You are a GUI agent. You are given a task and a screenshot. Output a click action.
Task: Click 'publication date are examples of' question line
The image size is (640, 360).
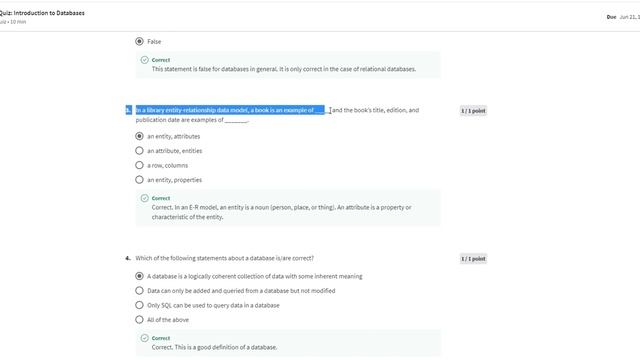click(192, 120)
